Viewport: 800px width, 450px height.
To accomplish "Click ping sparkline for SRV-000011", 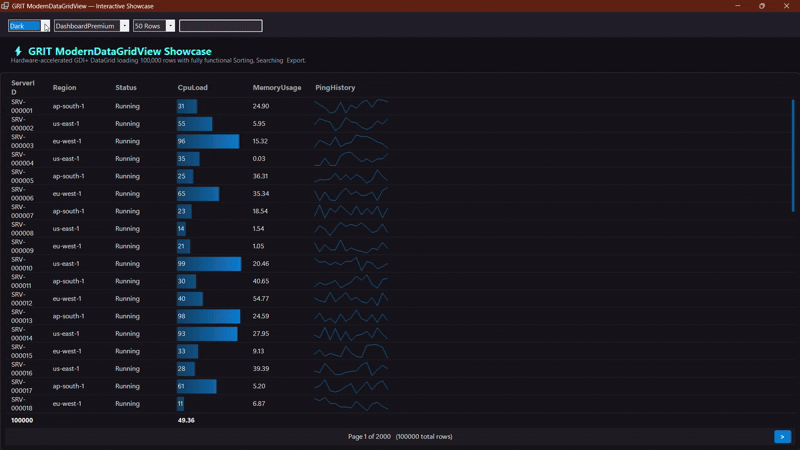I will 351,281.
